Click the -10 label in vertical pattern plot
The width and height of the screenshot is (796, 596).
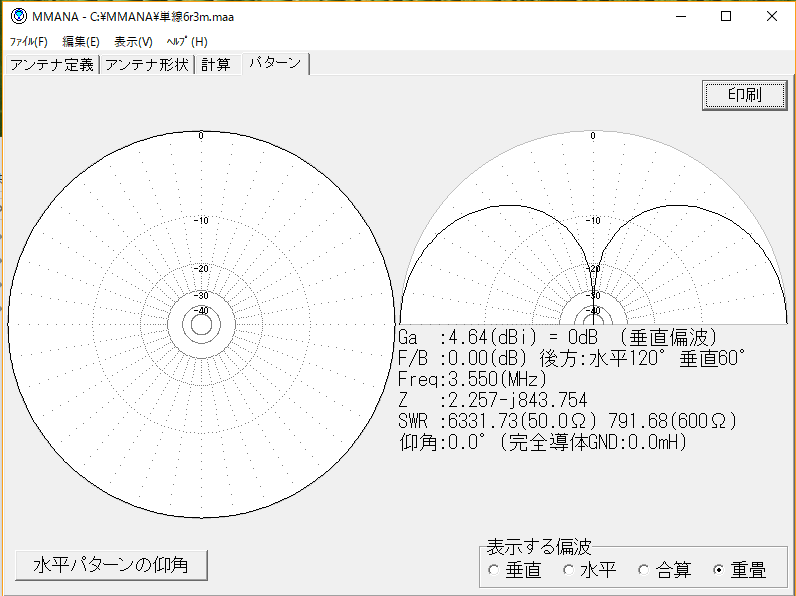(592, 220)
